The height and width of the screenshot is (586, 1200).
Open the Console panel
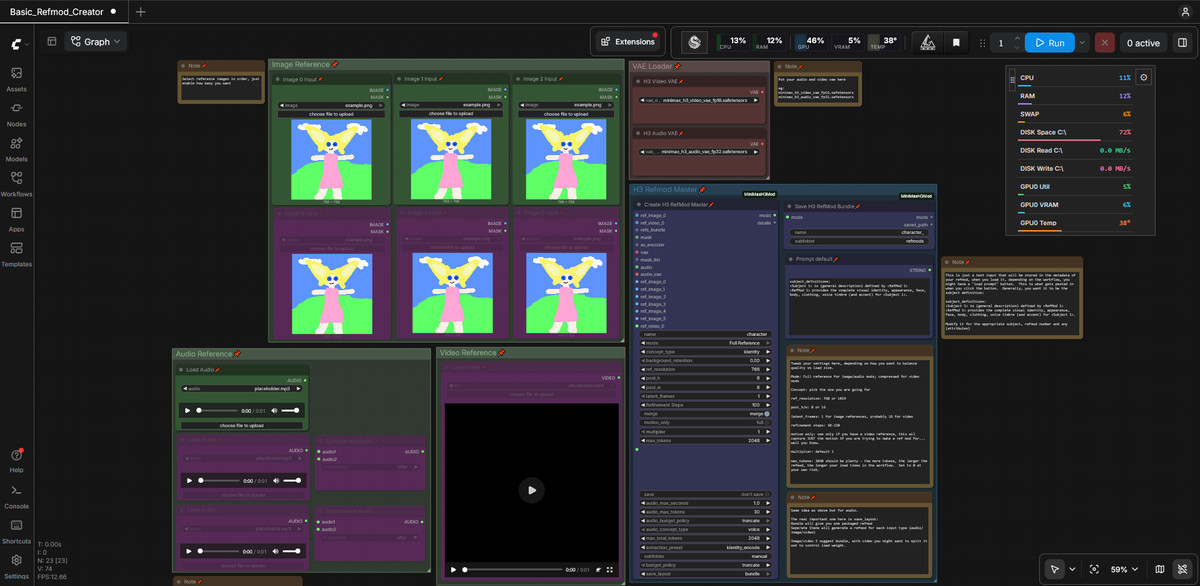(x=17, y=495)
